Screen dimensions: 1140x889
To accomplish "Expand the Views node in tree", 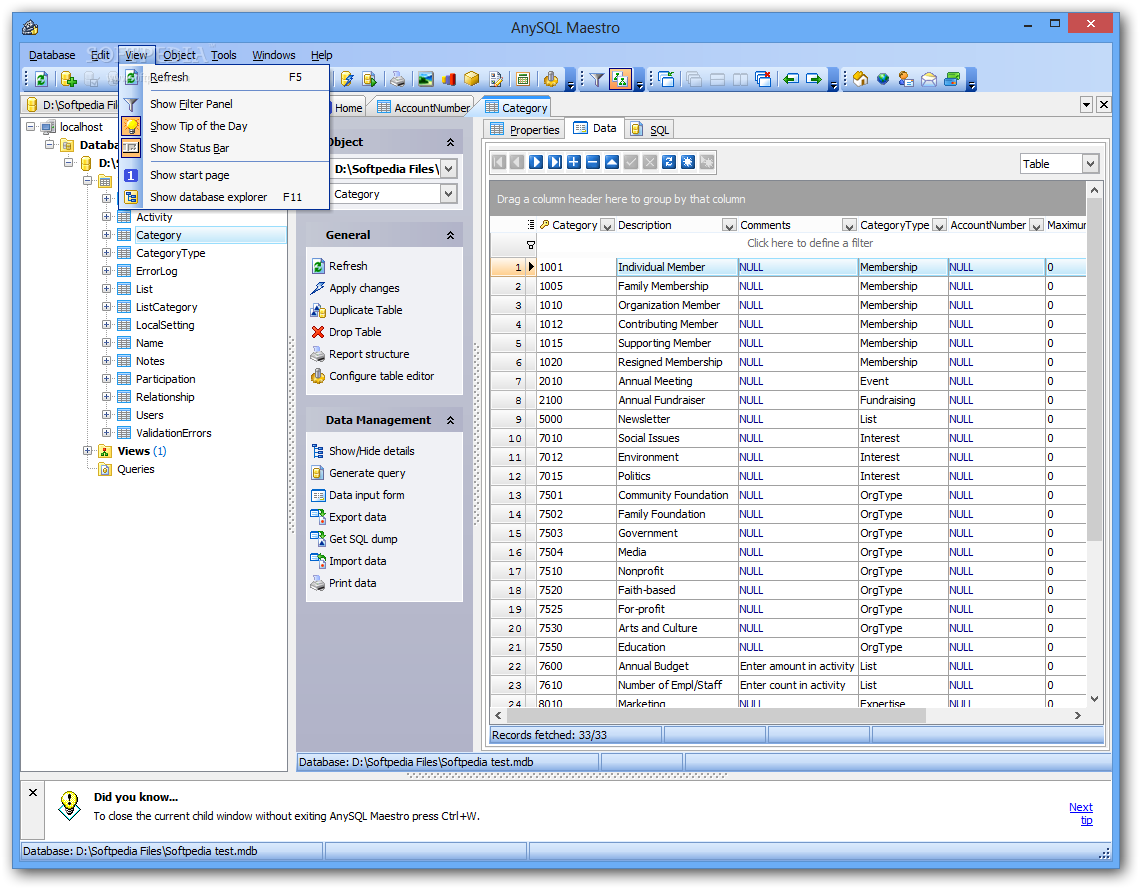I will pos(88,451).
